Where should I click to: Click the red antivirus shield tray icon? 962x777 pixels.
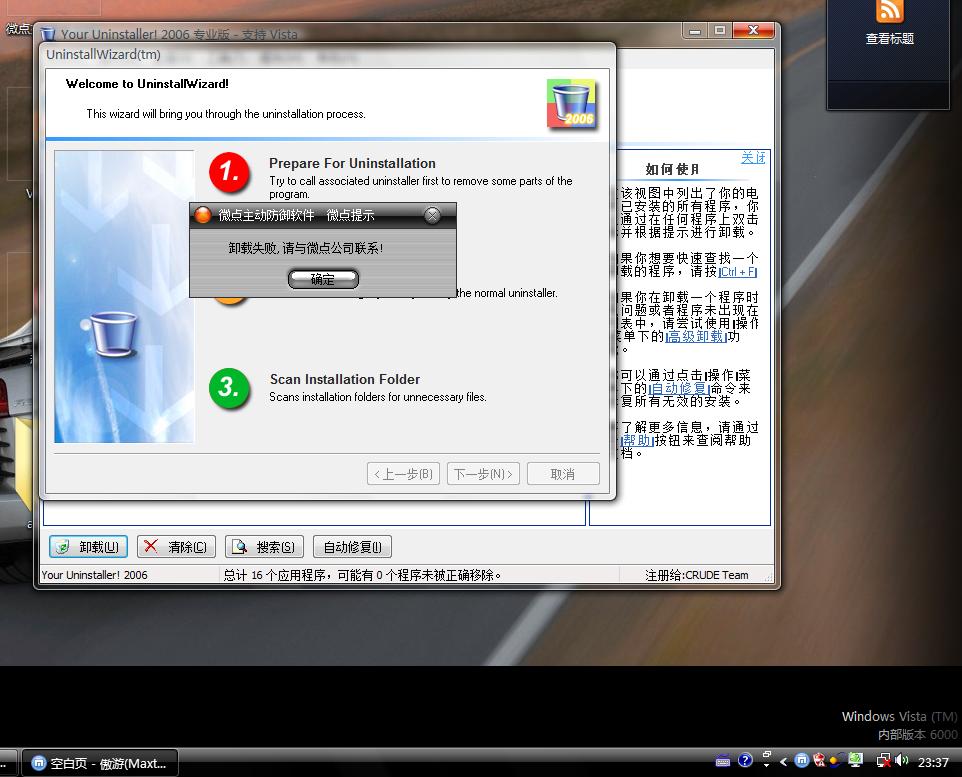pyautogui.click(x=818, y=760)
